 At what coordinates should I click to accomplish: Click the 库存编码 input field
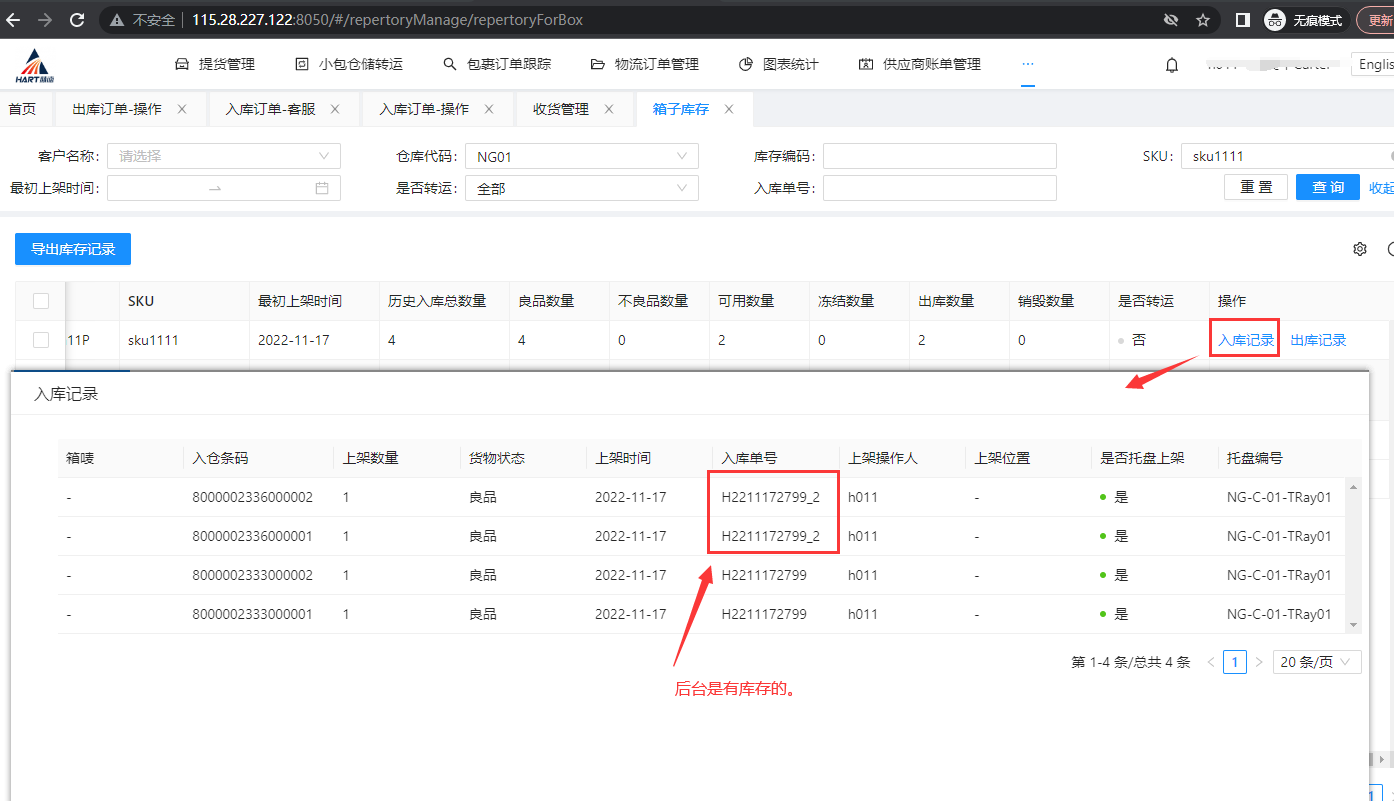939,156
